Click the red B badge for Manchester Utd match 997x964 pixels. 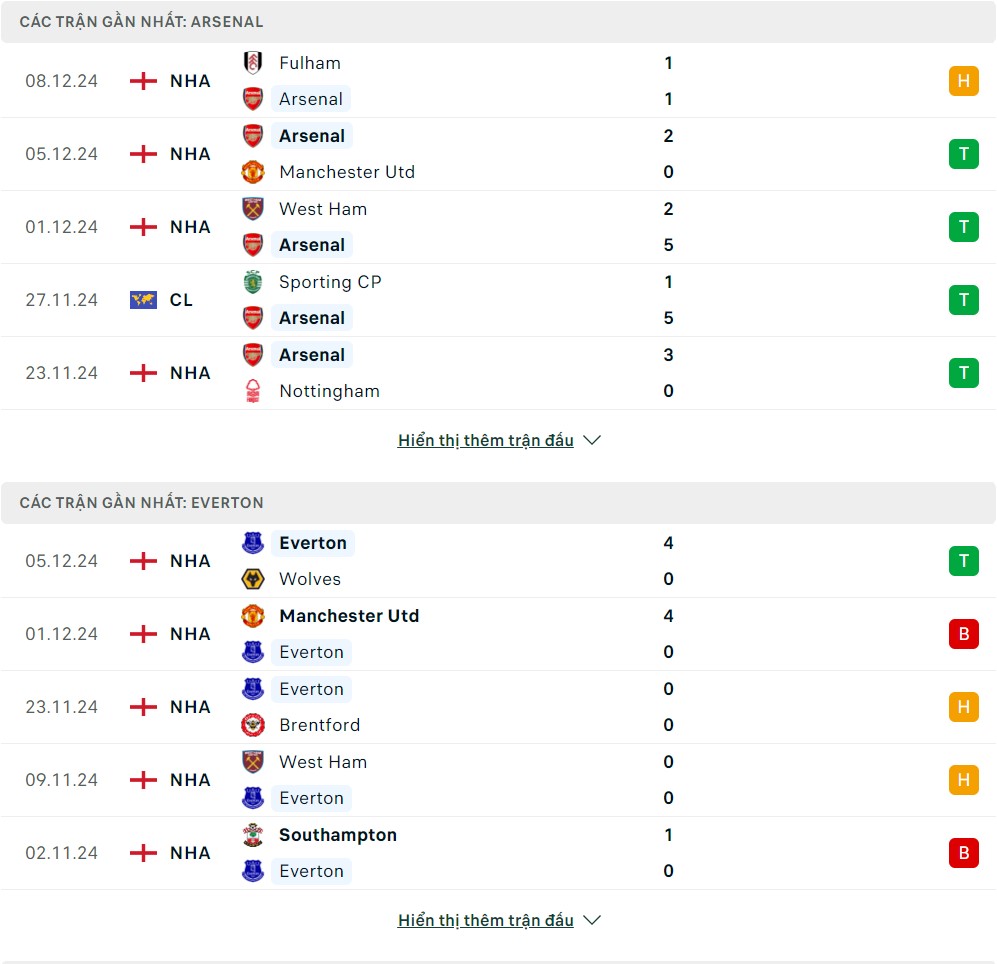[963, 634]
